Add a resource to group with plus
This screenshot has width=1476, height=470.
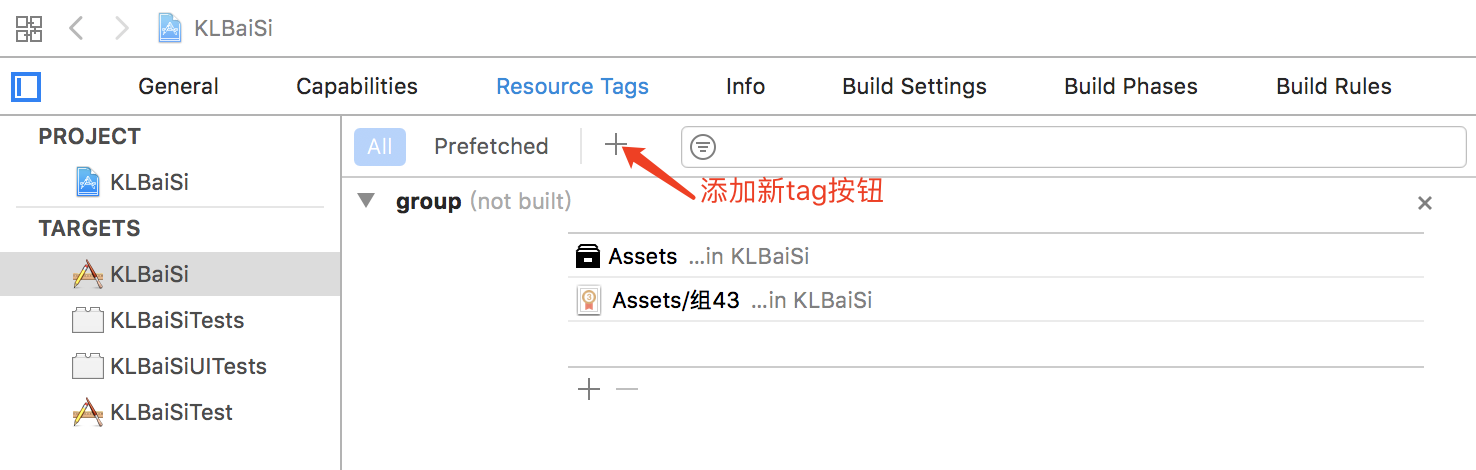coord(589,389)
